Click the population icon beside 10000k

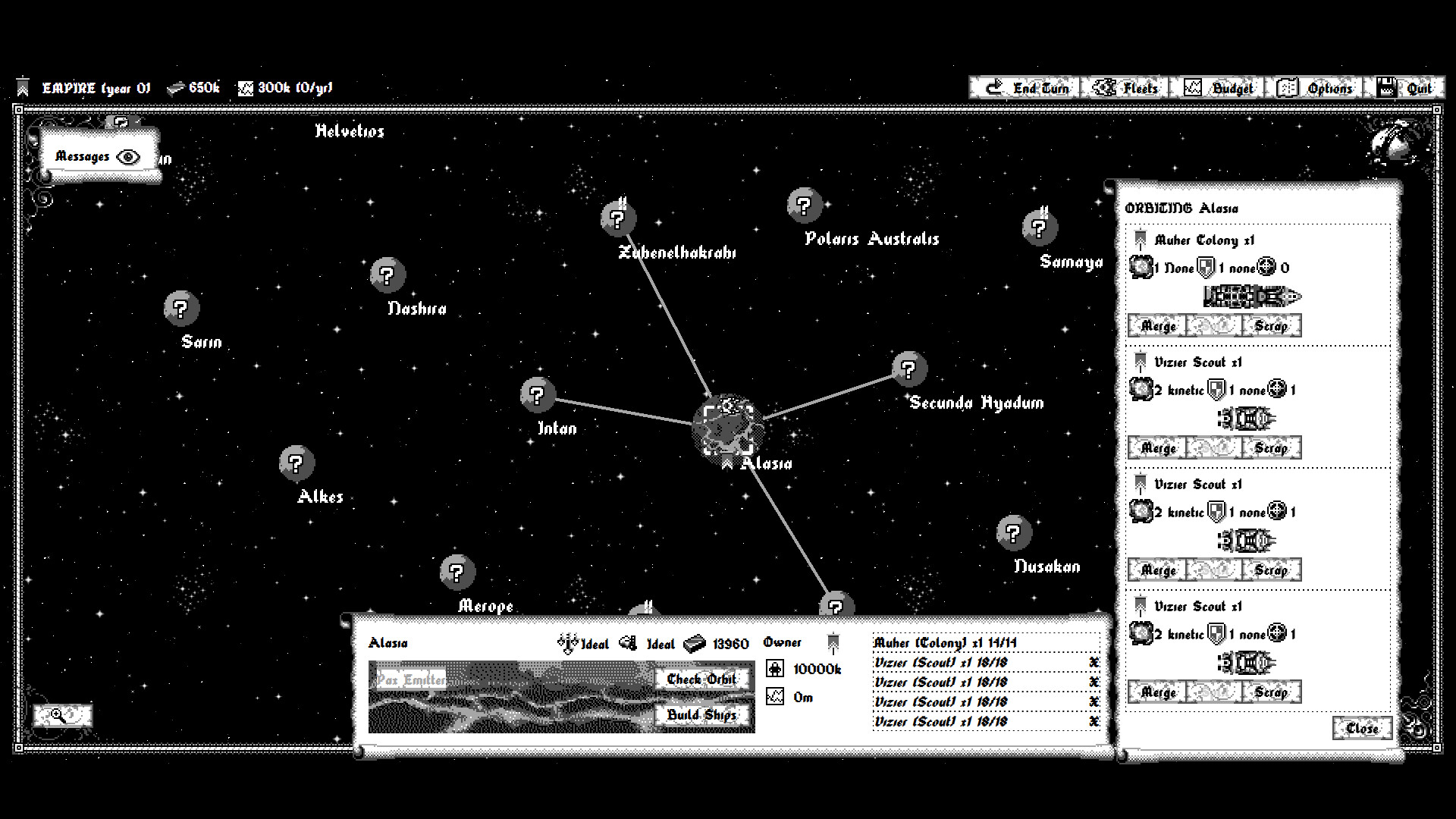[x=774, y=670]
